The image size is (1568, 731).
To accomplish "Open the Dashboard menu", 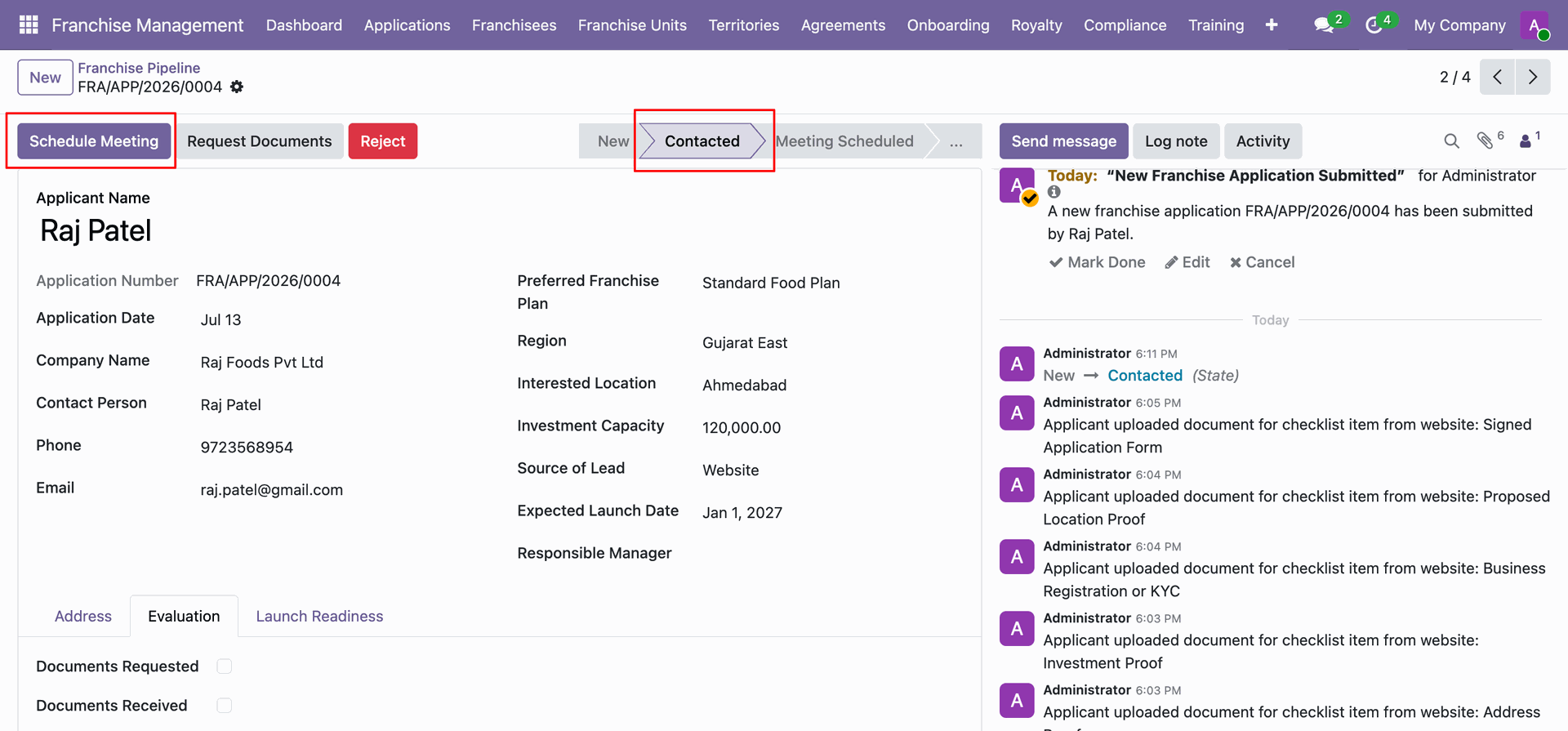I will [304, 25].
